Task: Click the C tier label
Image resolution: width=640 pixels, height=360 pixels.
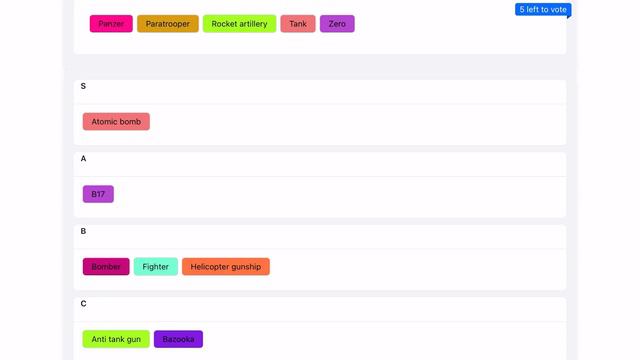Action: click(83, 304)
